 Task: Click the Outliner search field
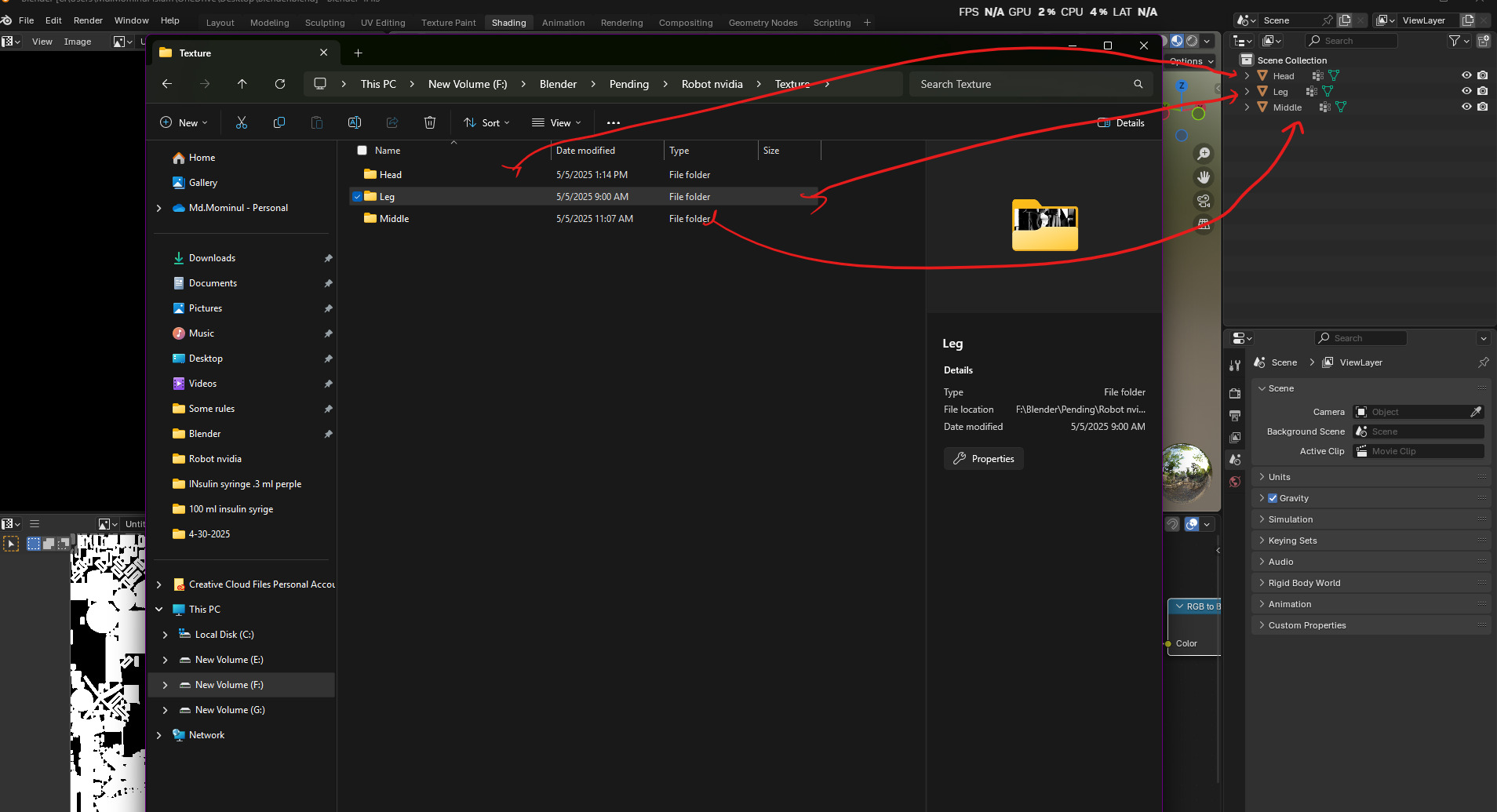click(x=1351, y=41)
